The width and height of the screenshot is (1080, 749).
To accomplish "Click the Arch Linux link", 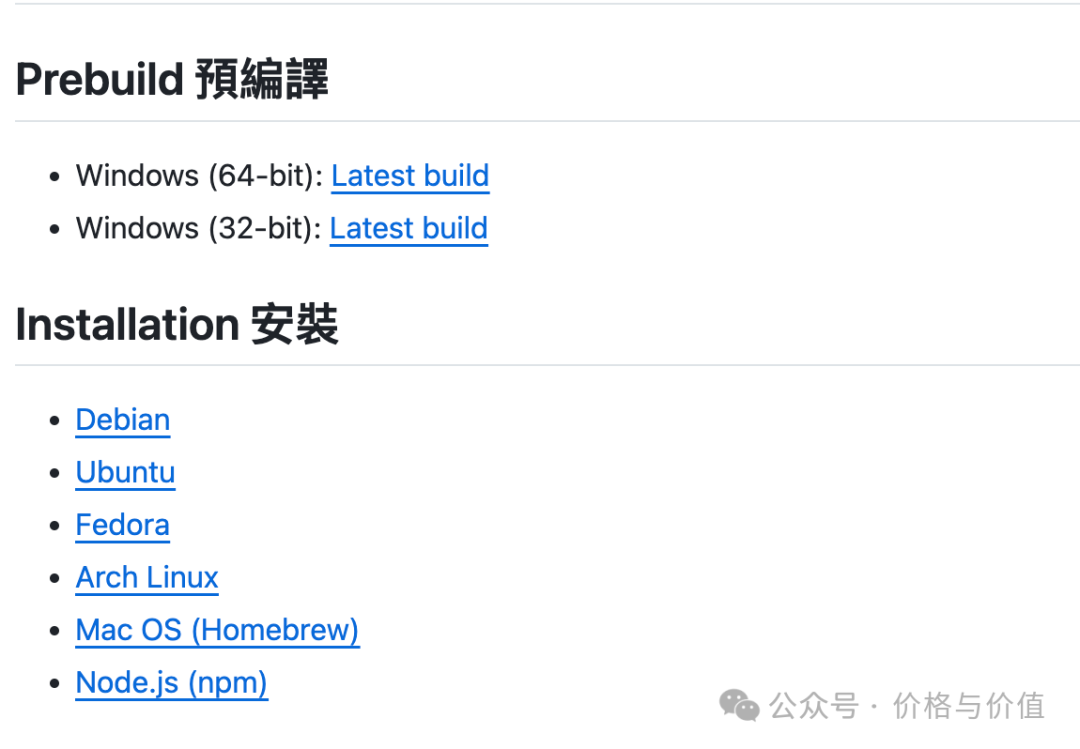I will tap(147, 578).
